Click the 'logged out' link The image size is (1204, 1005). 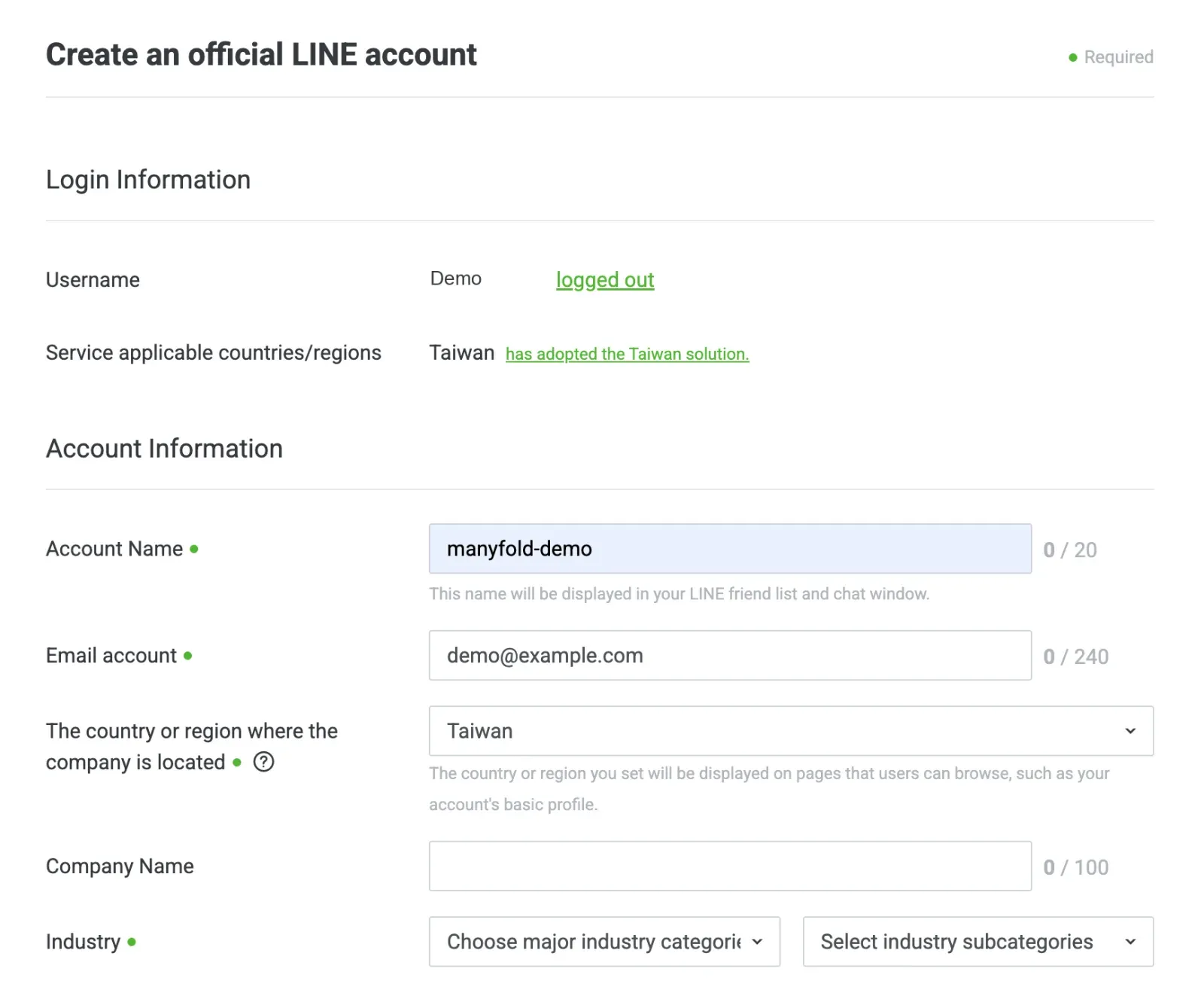click(x=605, y=280)
